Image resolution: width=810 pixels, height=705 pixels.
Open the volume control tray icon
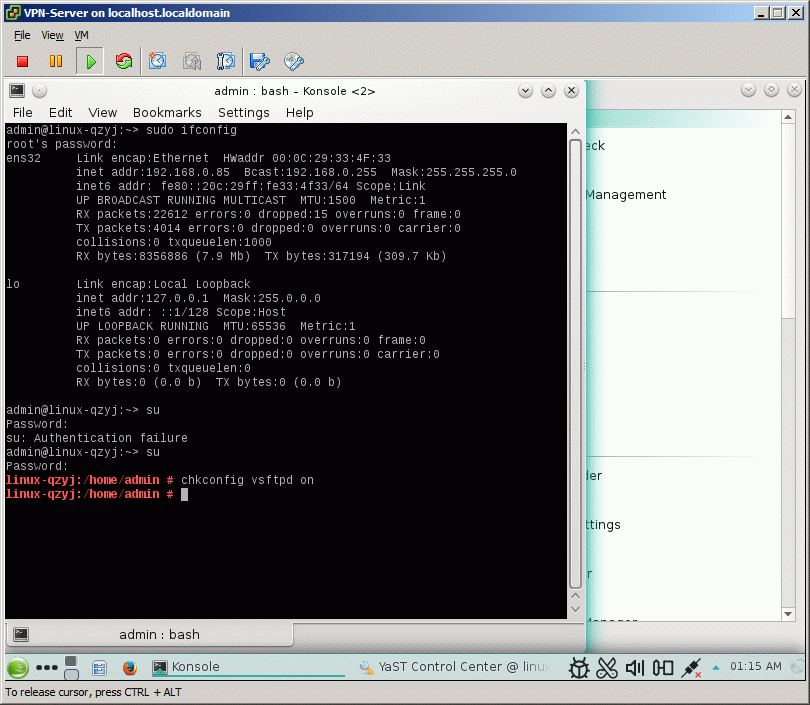[635, 668]
